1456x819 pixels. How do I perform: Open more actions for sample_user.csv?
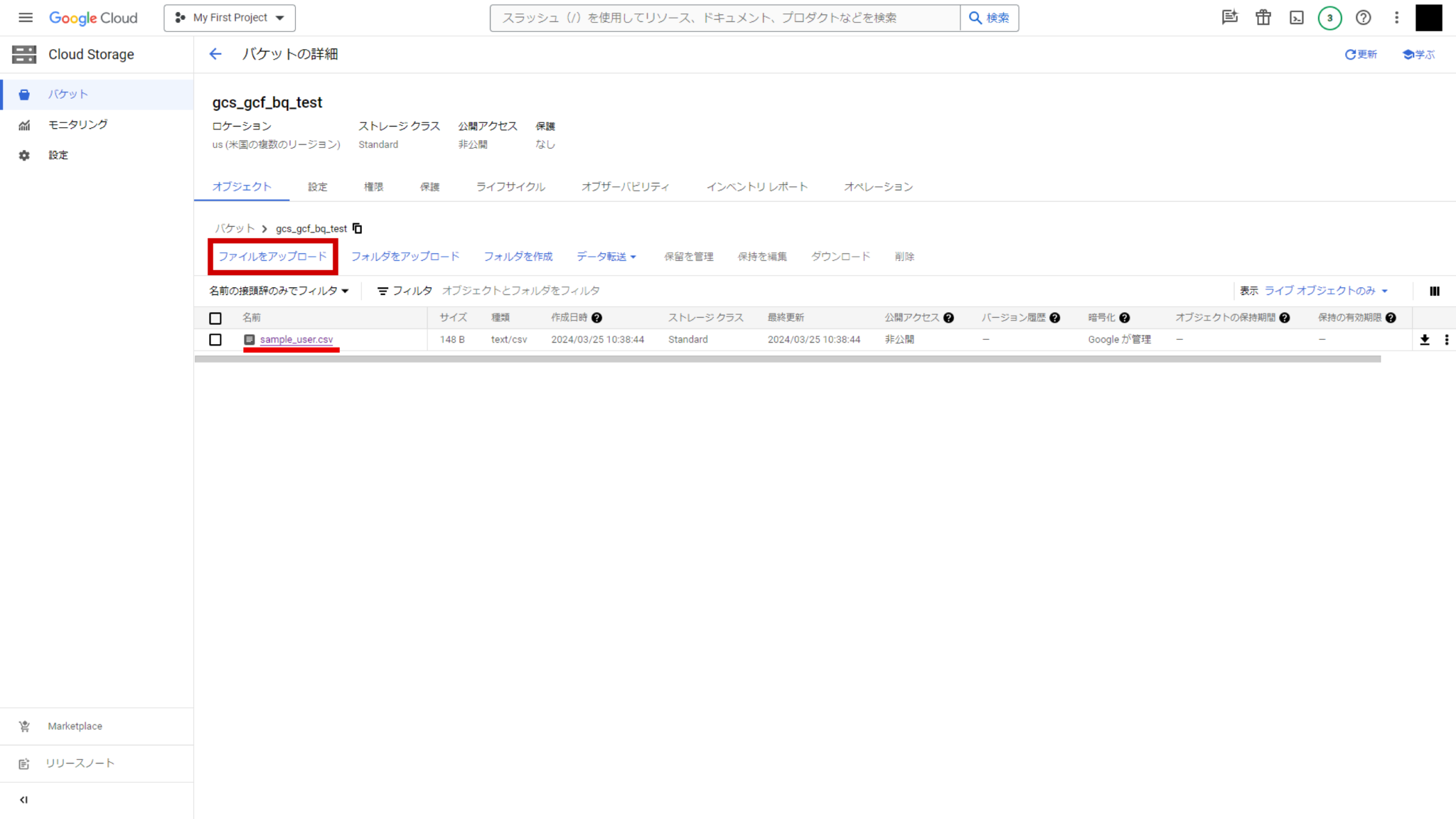pos(1447,340)
